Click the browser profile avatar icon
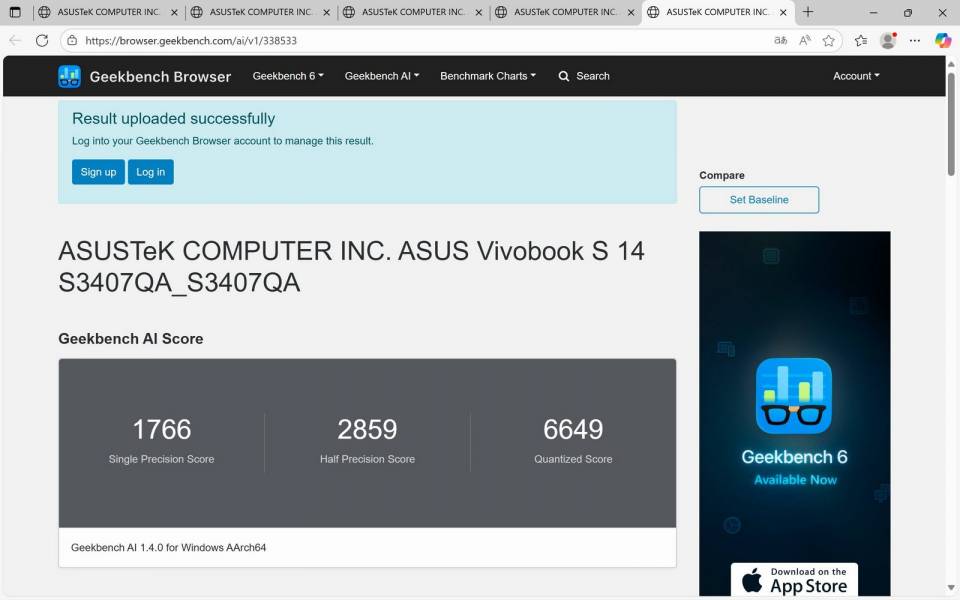960x600 pixels. 888,41
